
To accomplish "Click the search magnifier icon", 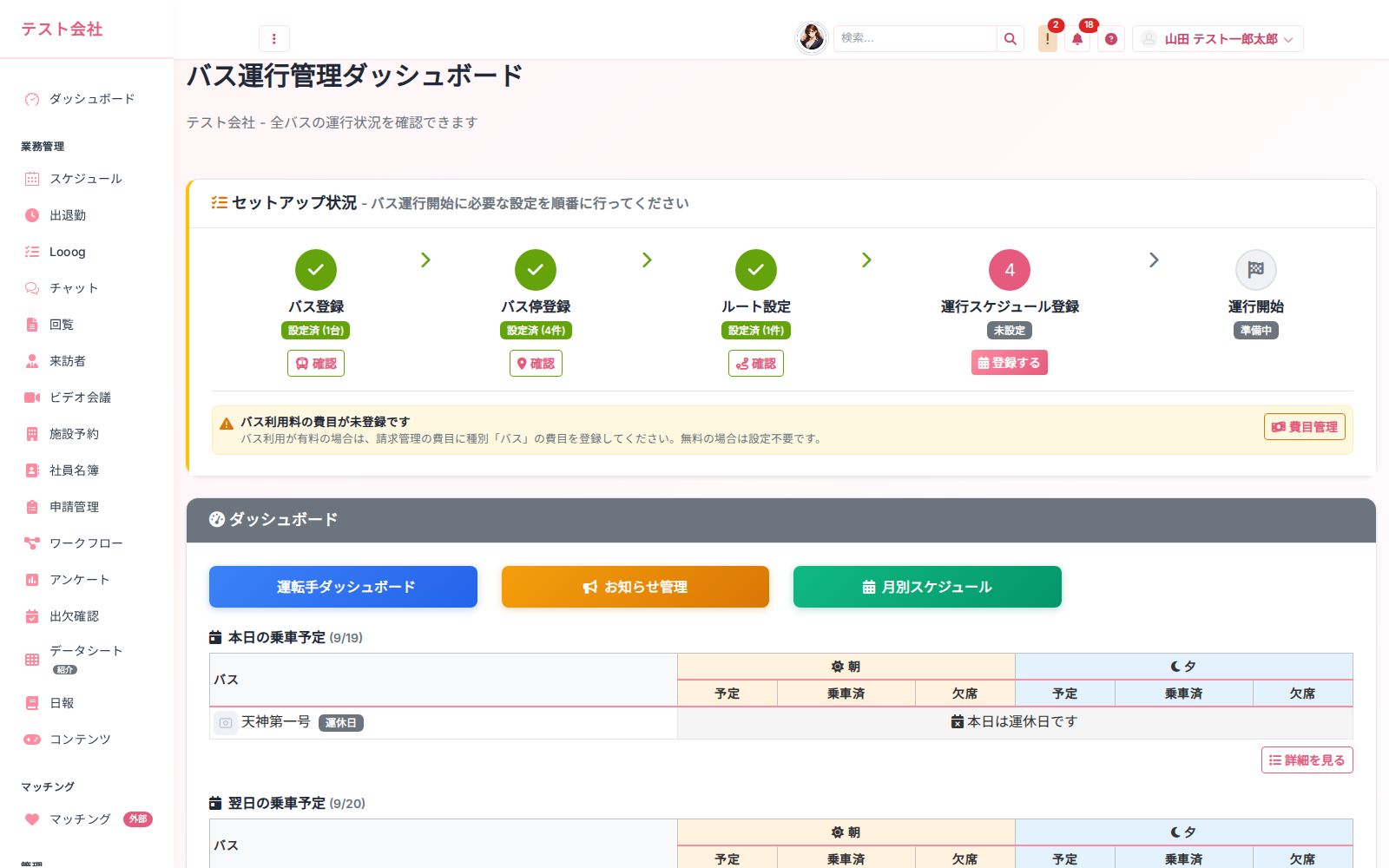I will (x=1010, y=38).
